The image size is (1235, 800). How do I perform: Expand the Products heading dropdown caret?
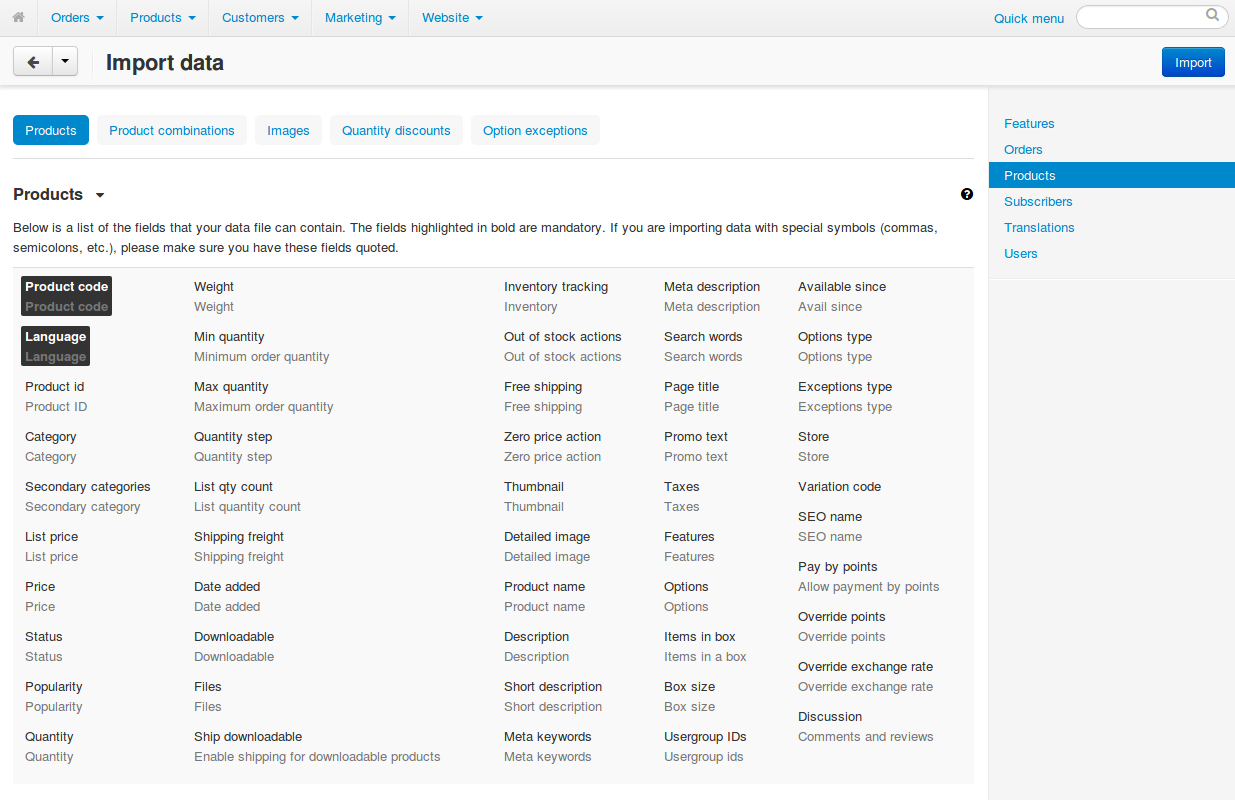coord(100,195)
